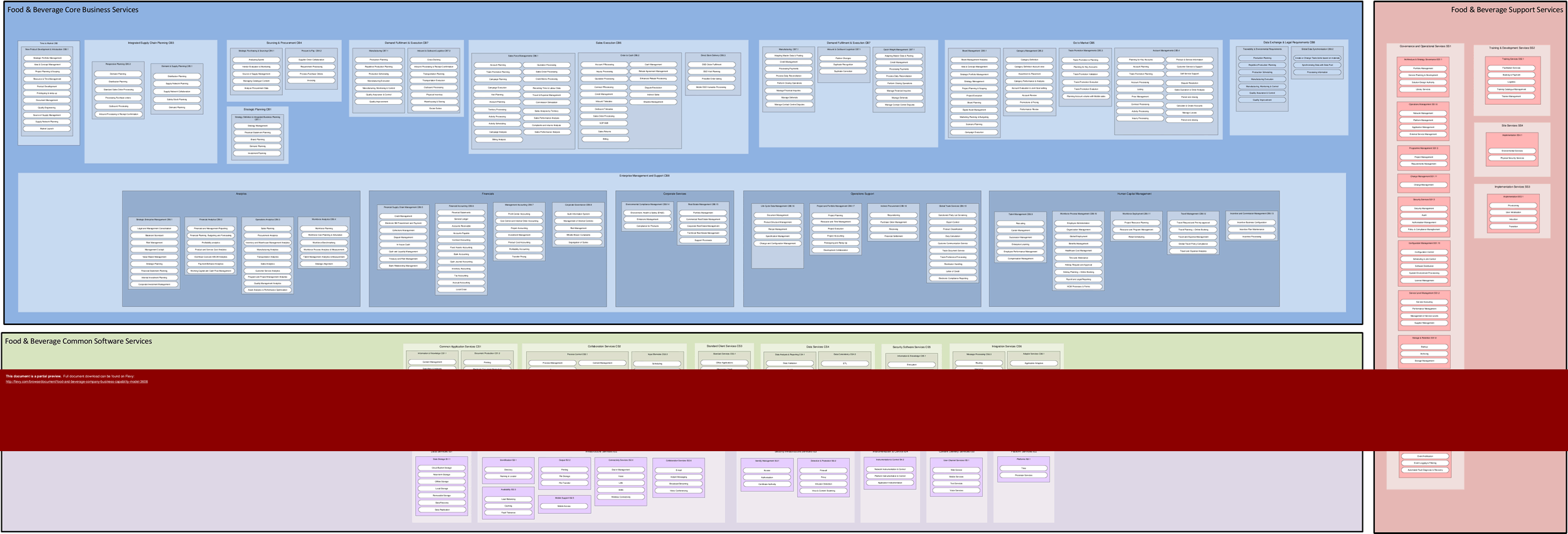
Task: Select 'Digital Asset Management' box
Action: coord(974,110)
